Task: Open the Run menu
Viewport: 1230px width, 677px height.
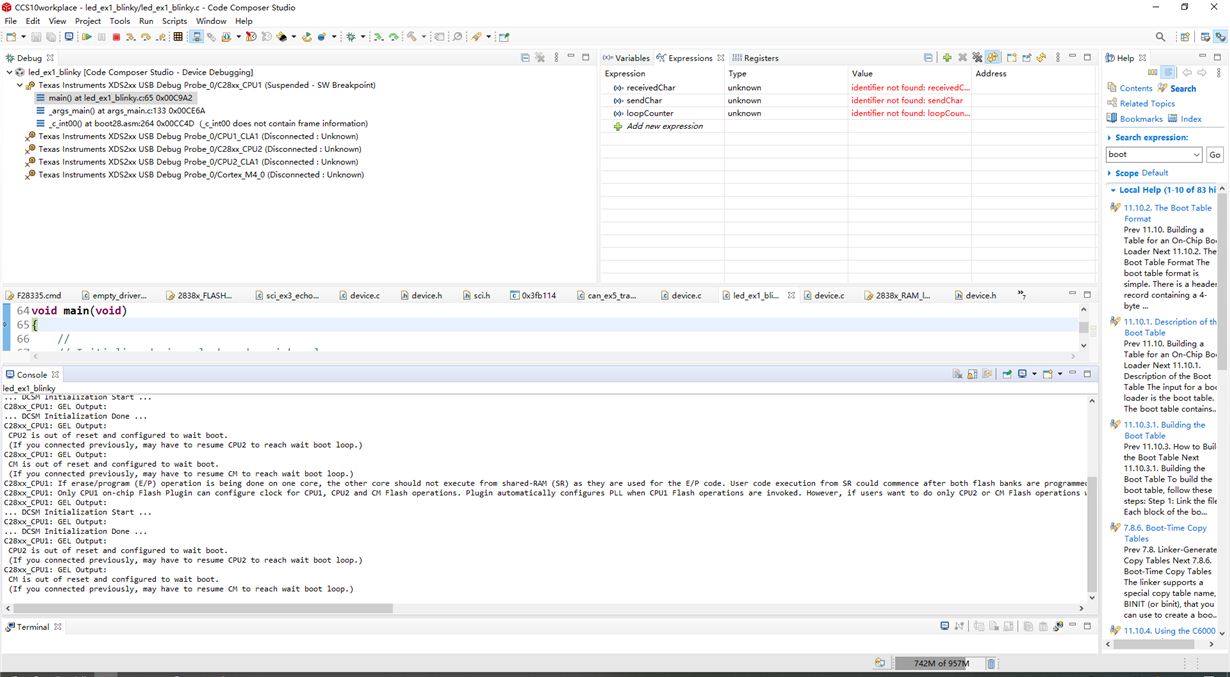Action: pos(146,21)
